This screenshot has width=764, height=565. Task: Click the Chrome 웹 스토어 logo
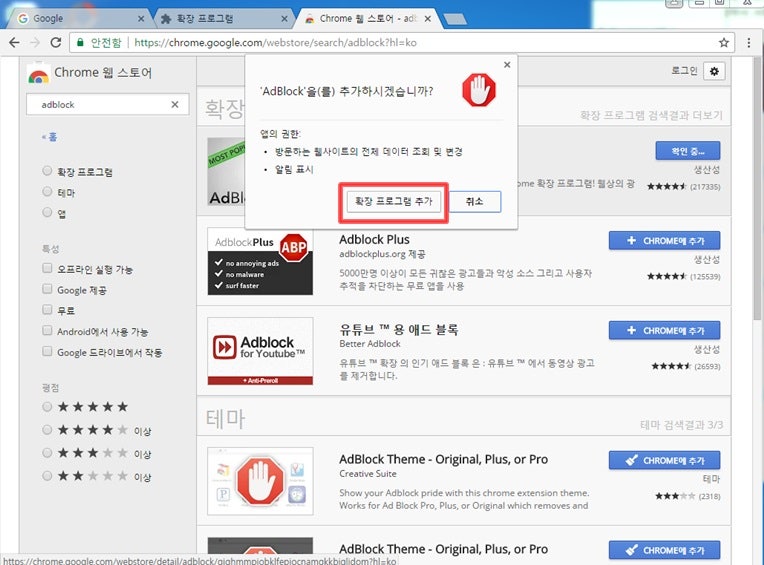38,75
